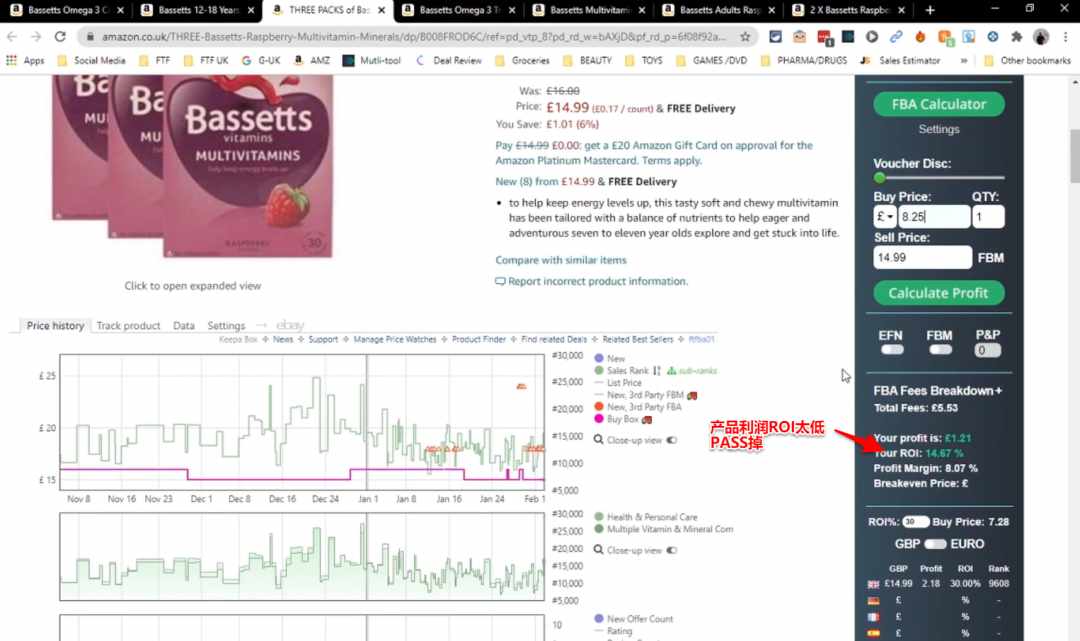The image size is (1080, 641).
Task: Click the German flag row in ROI table
Action: (x=939, y=600)
